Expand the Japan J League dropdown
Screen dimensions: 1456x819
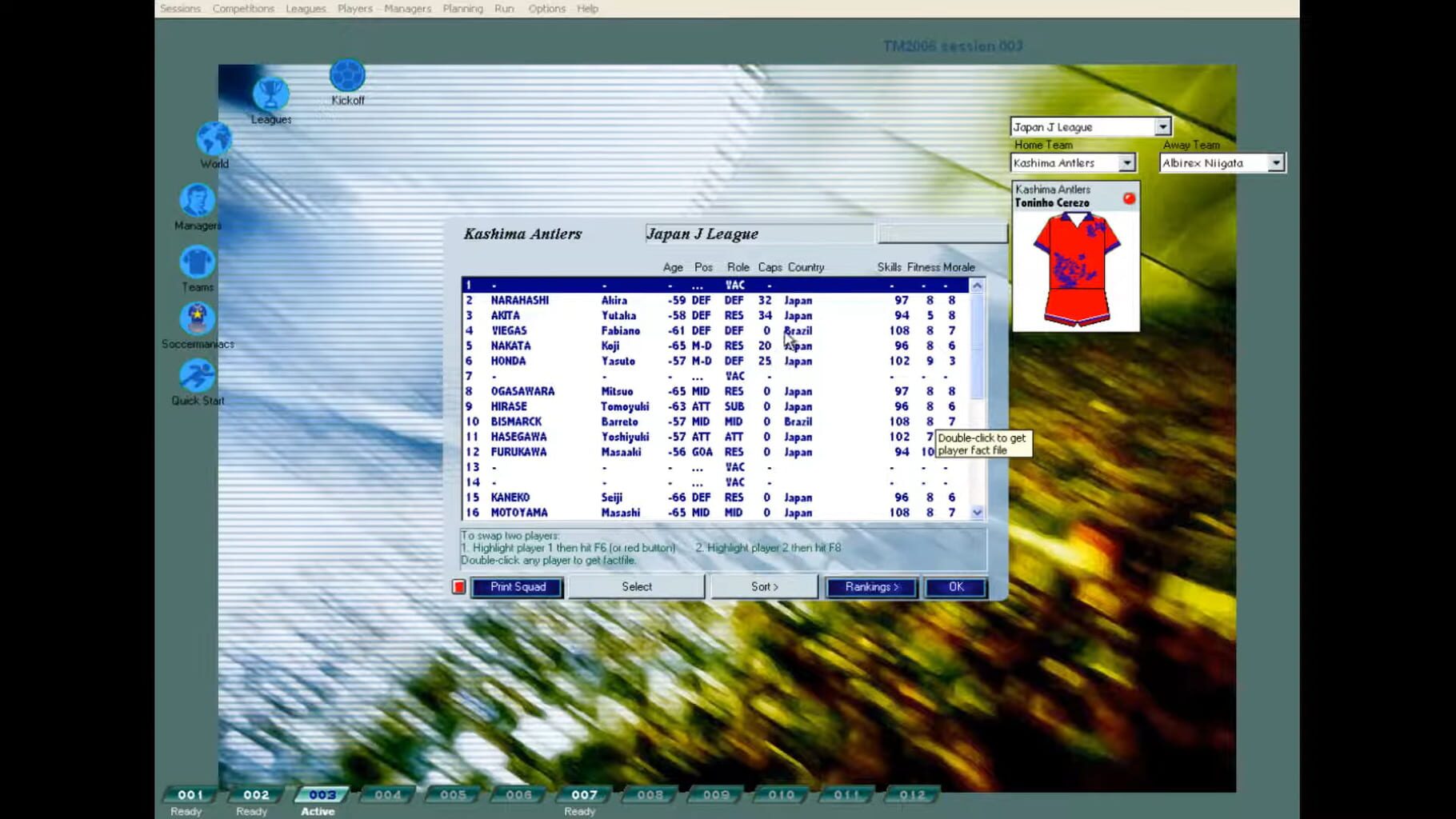(1162, 127)
